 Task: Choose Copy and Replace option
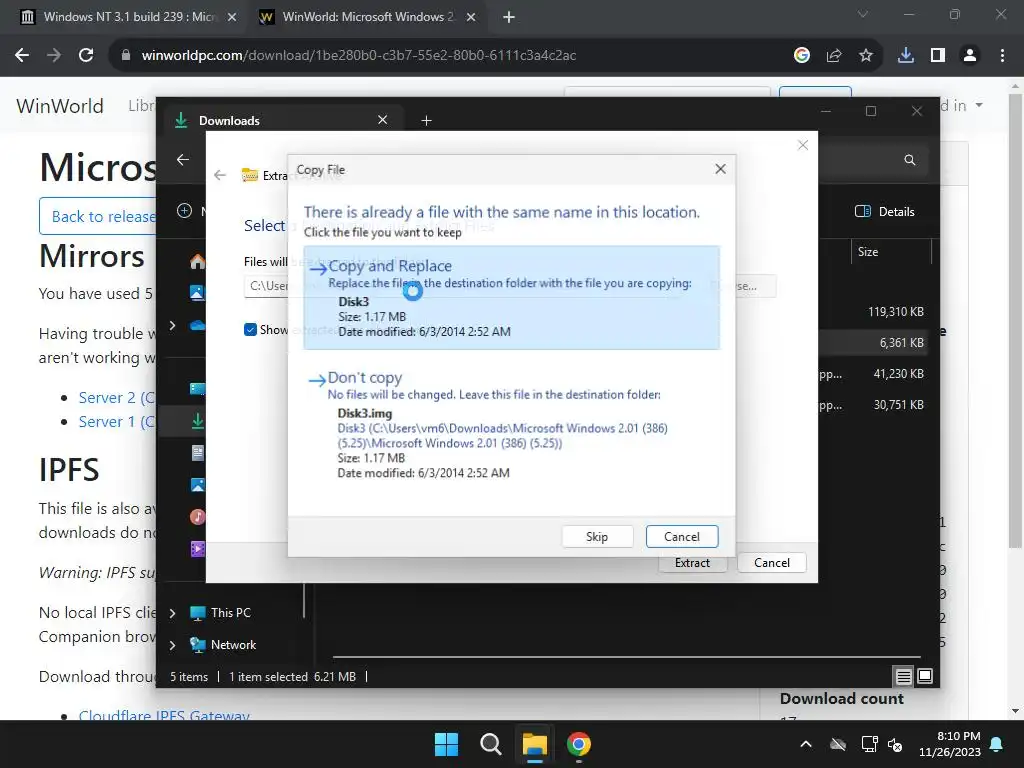tap(511, 298)
